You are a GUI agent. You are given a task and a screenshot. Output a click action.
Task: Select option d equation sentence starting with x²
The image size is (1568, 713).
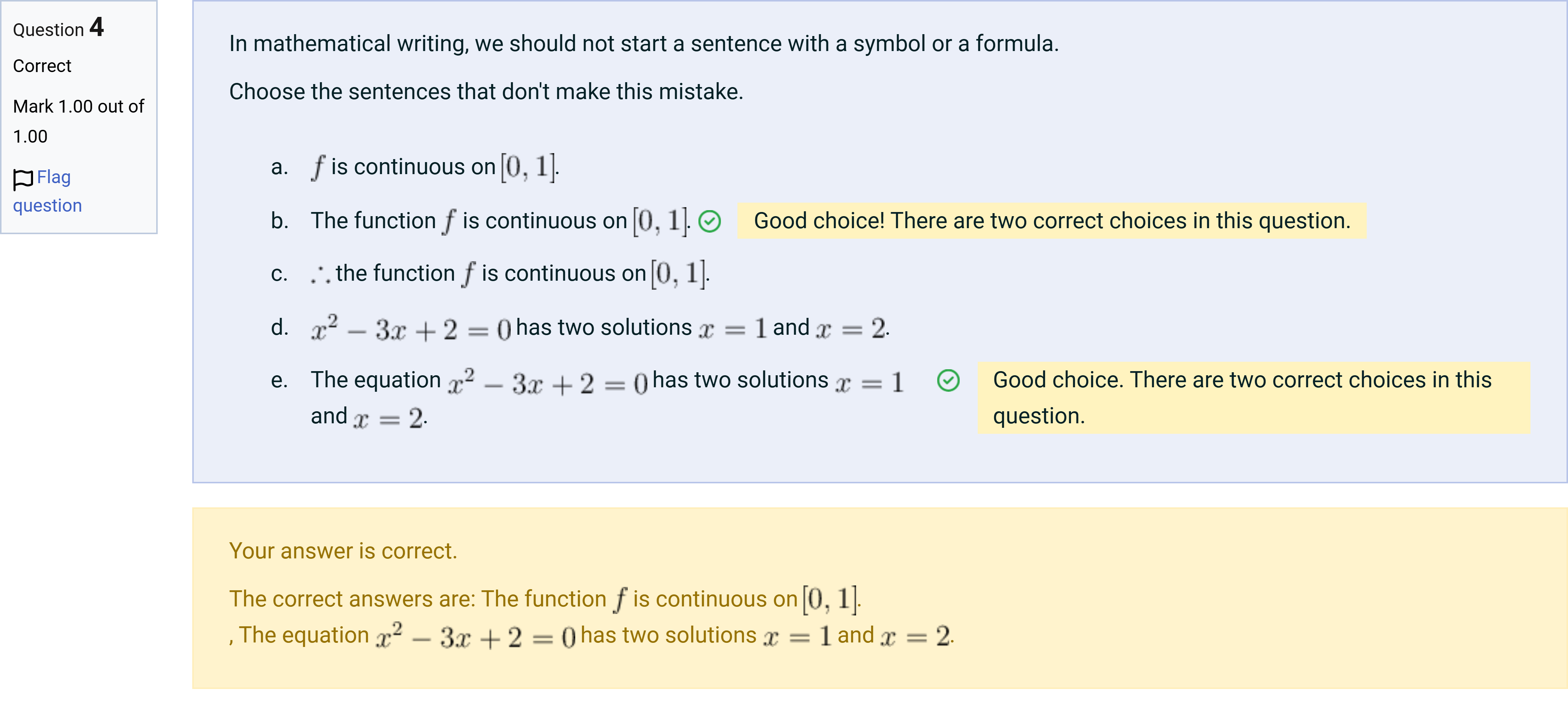tap(600, 328)
